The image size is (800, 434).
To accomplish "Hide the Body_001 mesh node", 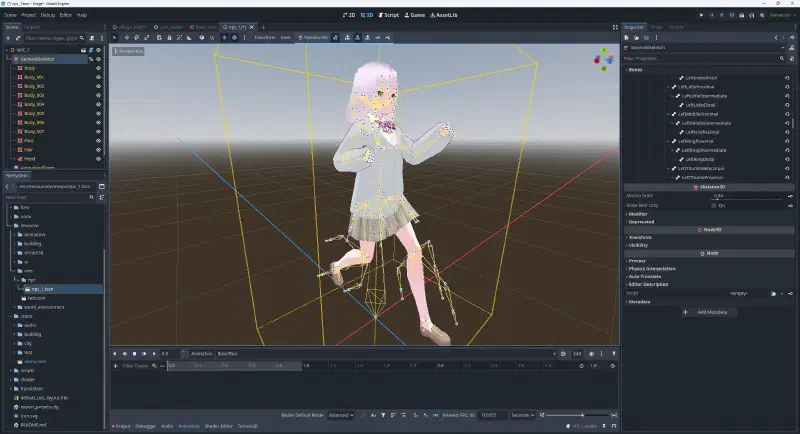I will pos(98,77).
